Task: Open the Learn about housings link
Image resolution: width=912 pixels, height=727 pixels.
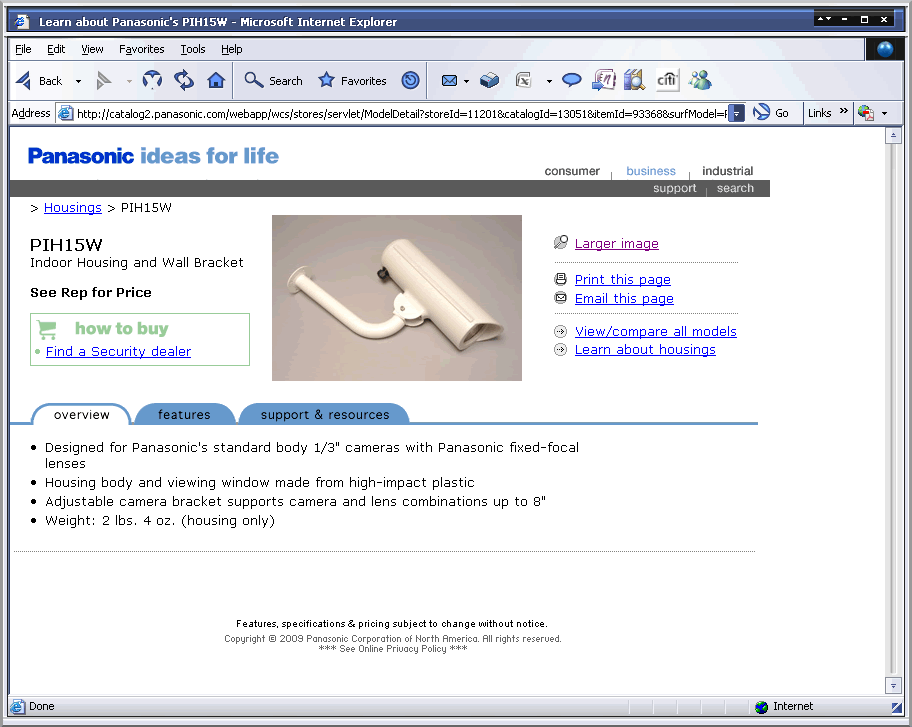Action: 645,350
